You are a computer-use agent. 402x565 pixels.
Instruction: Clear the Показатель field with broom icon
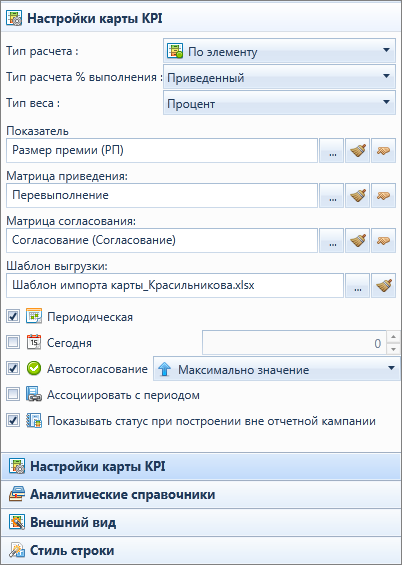click(x=357, y=151)
